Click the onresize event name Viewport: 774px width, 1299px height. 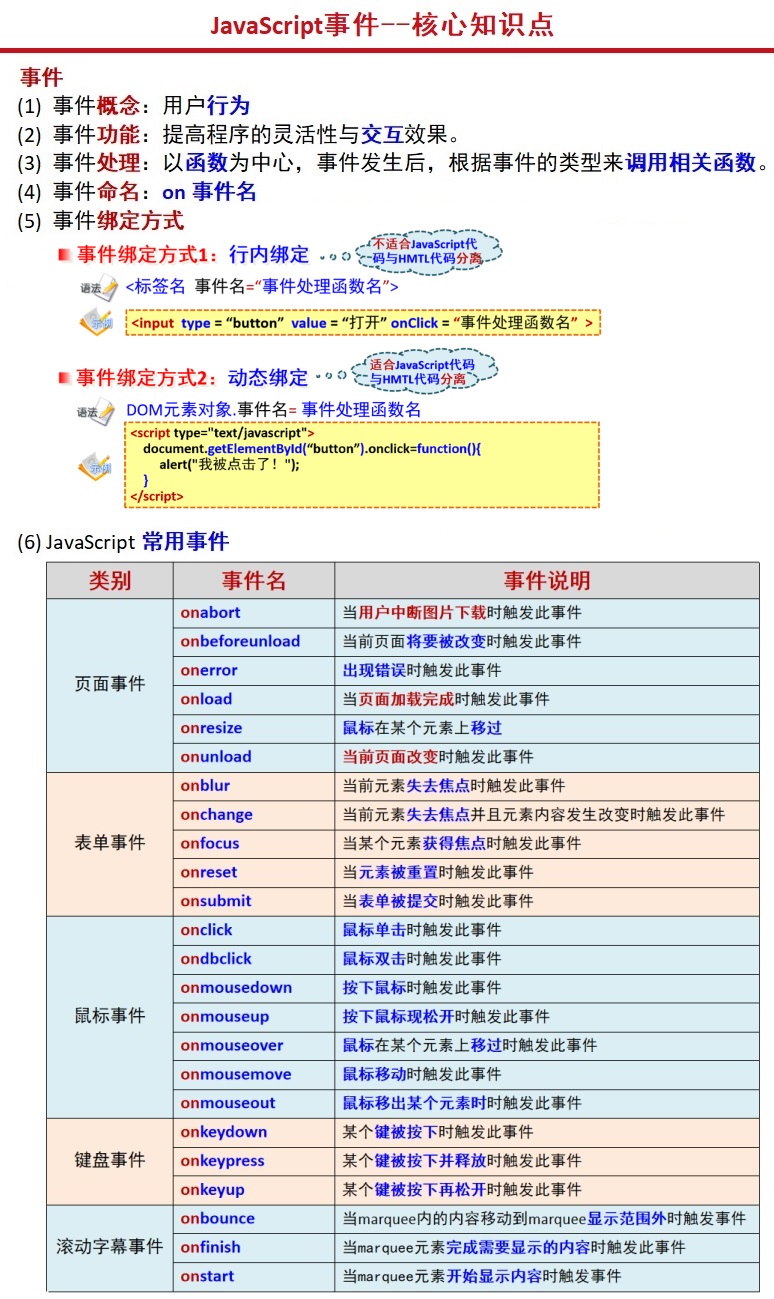pyautogui.click(x=211, y=728)
